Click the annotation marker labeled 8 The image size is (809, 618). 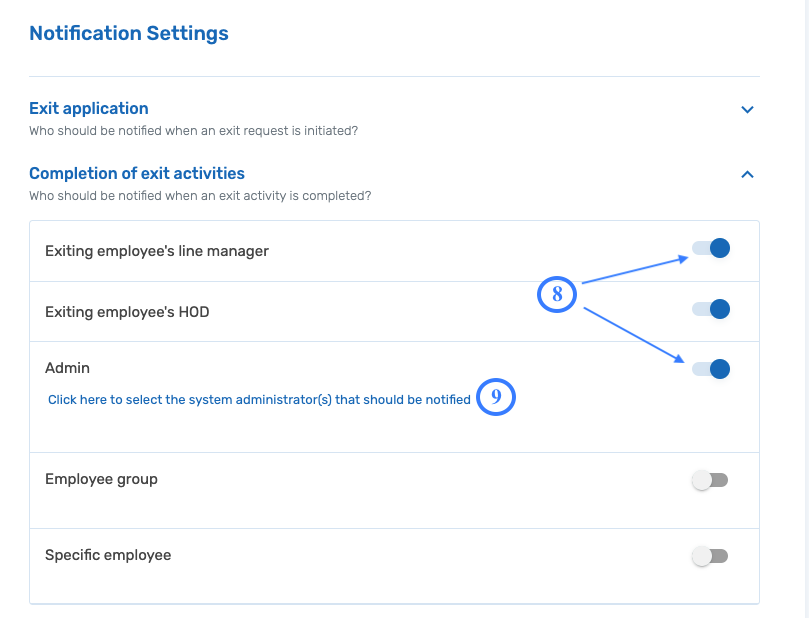click(557, 294)
